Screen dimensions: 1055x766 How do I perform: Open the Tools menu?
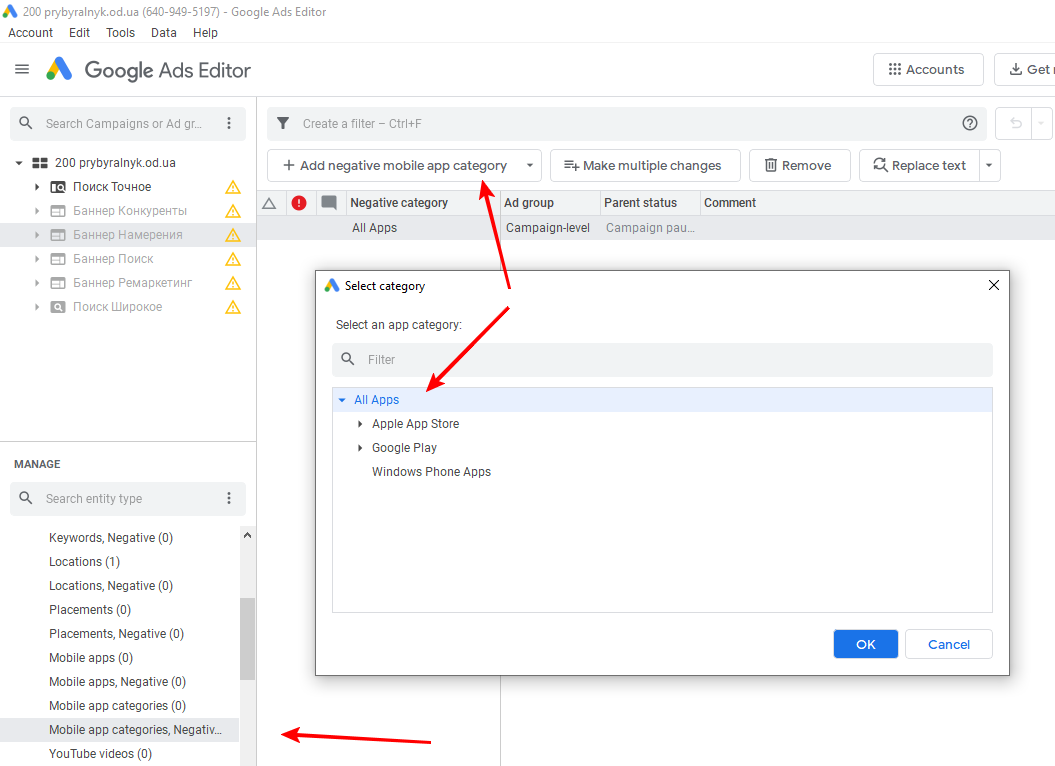(x=120, y=32)
